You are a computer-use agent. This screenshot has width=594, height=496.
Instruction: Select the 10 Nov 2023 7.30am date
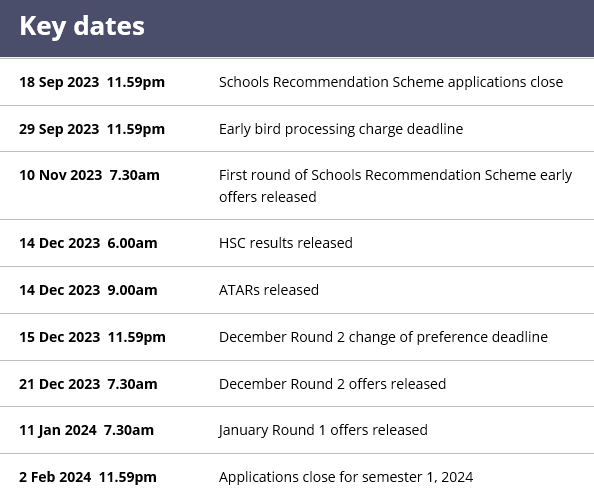point(89,175)
